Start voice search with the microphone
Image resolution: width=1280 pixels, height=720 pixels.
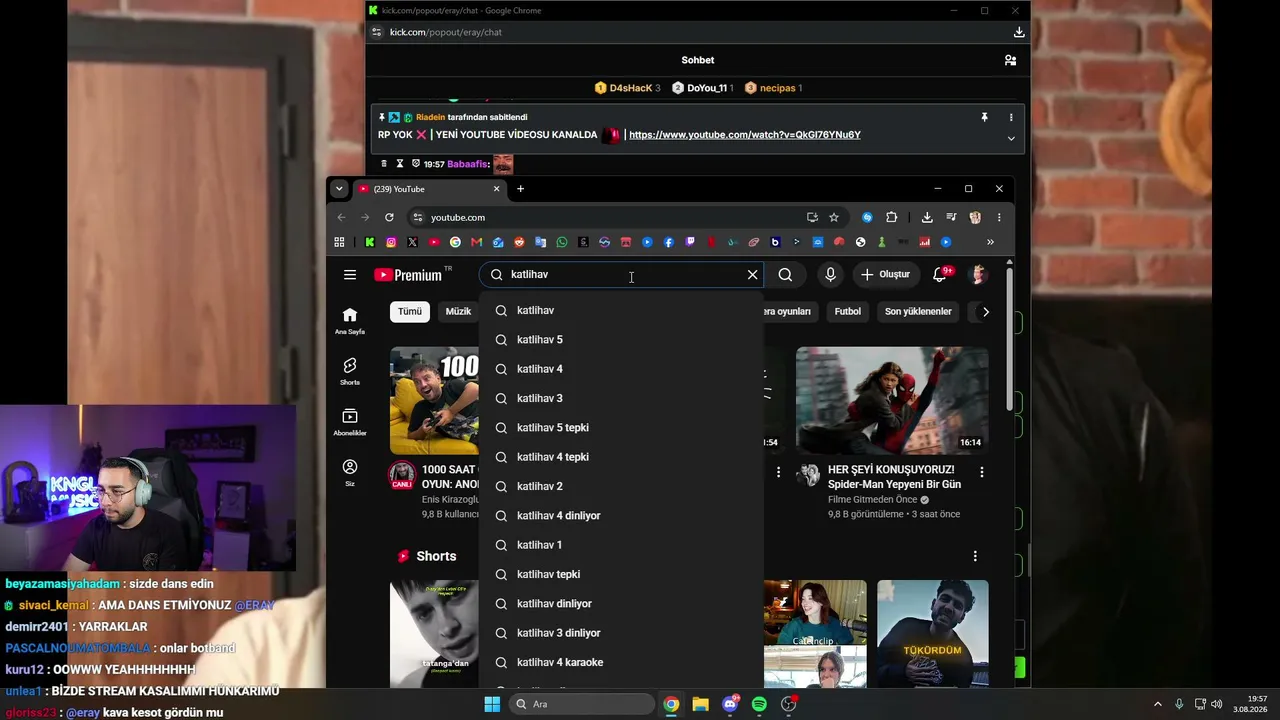tap(830, 275)
